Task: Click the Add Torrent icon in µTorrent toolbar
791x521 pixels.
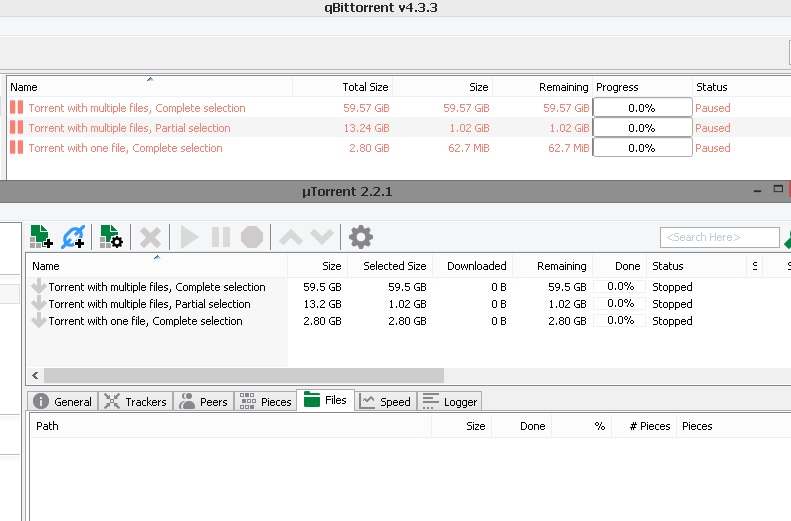Action: point(41,237)
